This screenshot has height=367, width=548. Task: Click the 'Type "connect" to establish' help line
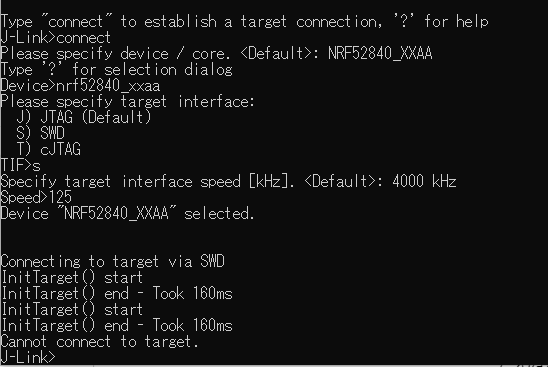[x=244, y=22]
